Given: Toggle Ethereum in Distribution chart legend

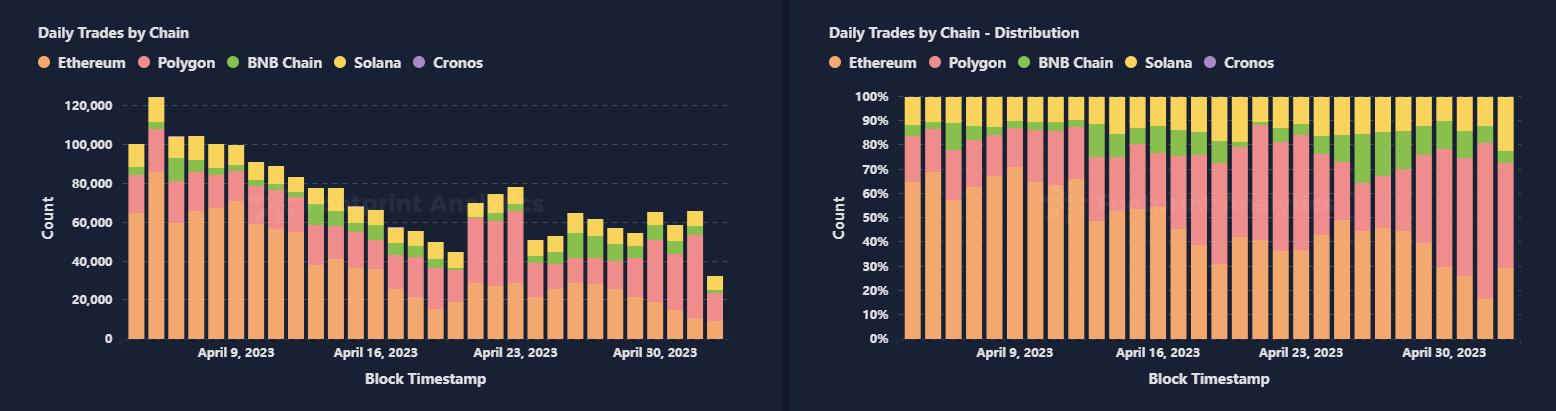Looking at the screenshot, I should (x=873, y=63).
